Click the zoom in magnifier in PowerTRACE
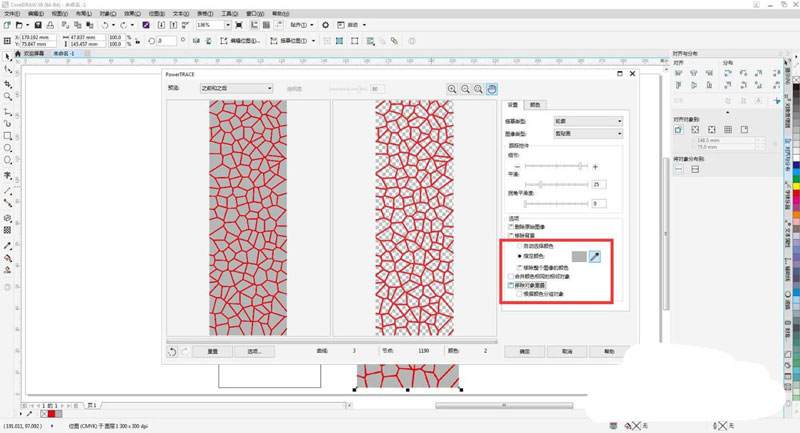The image size is (800, 433). [x=452, y=89]
